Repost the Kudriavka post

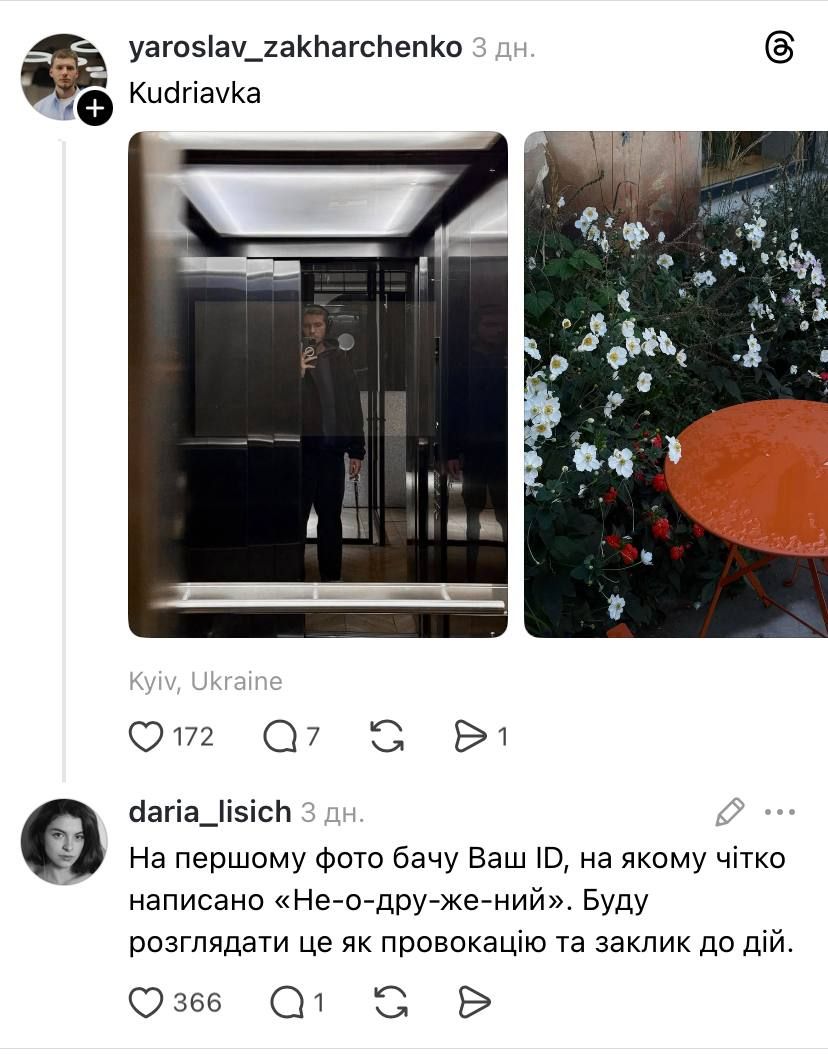[387, 736]
